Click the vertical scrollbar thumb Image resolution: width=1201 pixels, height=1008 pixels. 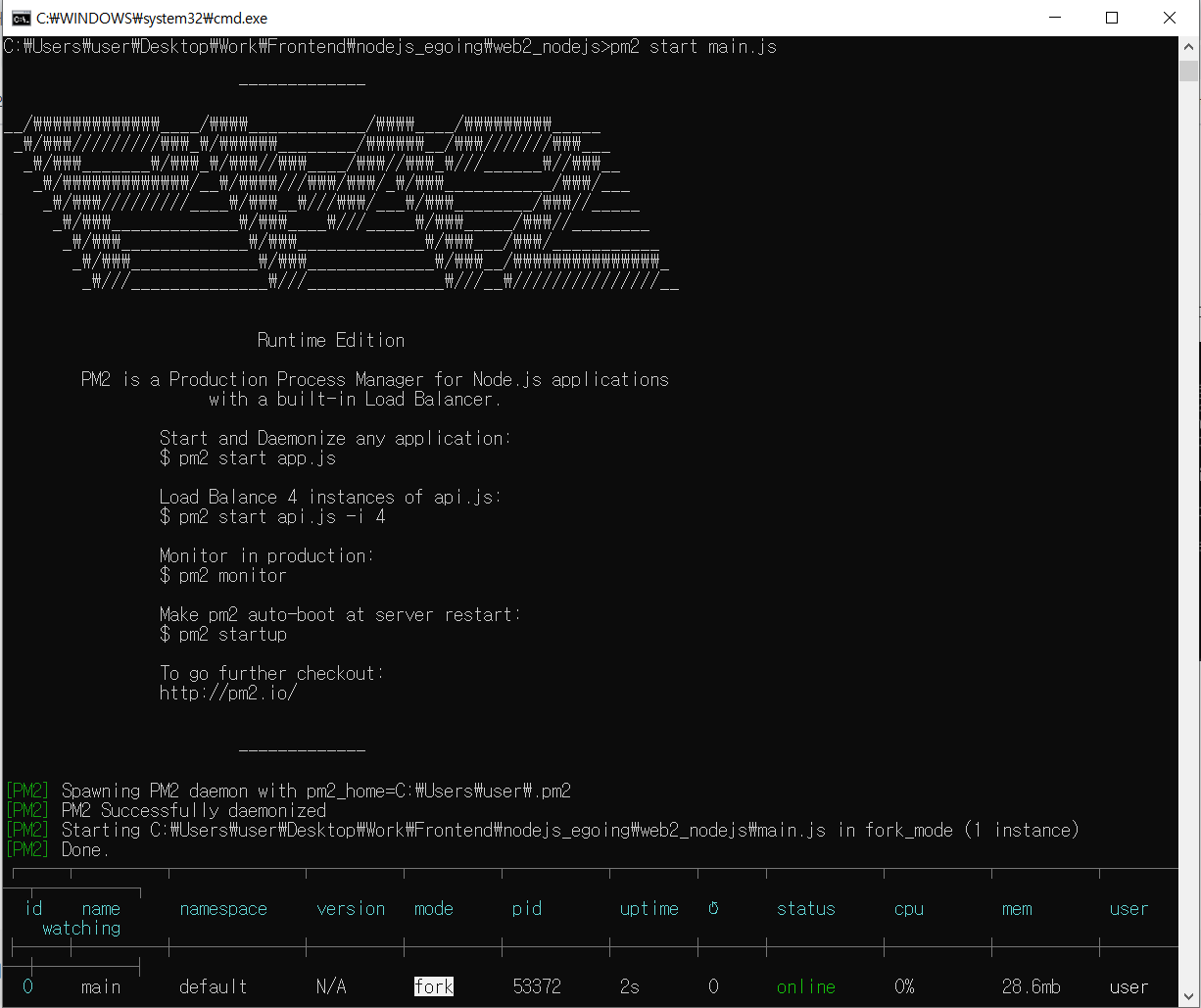(1189, 72)
